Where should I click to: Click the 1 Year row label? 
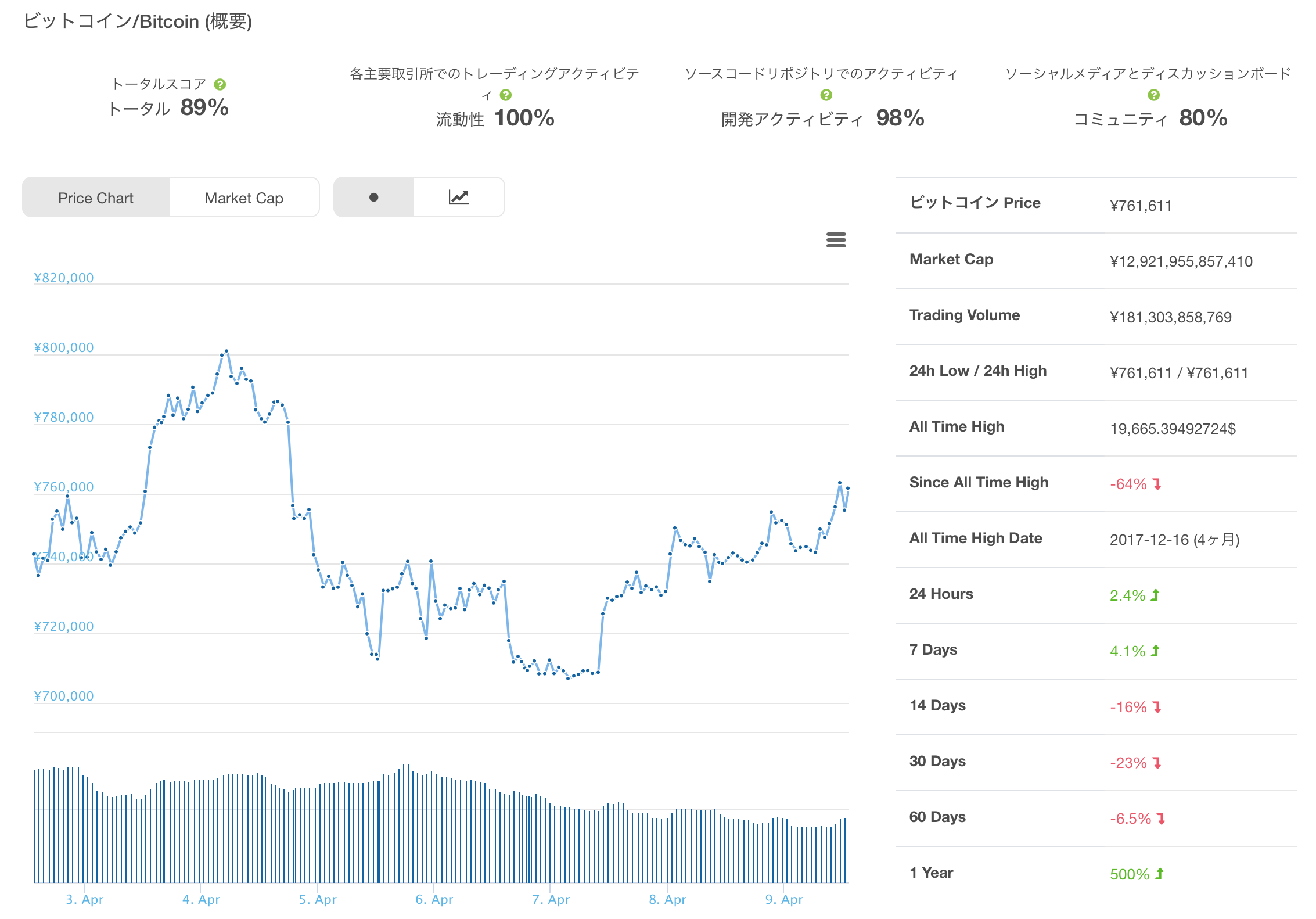931,873
